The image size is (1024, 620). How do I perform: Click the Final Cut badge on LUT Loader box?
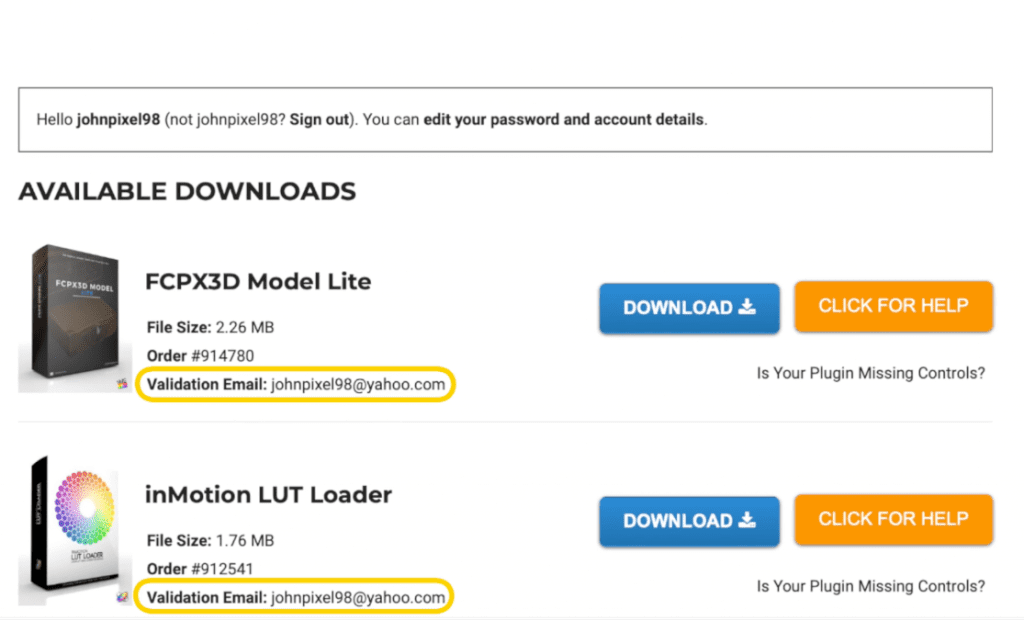pos(123,596)
